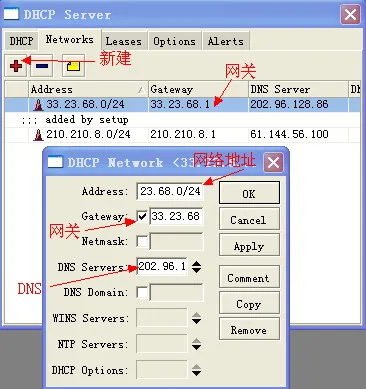Select the "added by setup" comment row
The width and height of the screenshot is (366, 389).
[183, 120]
